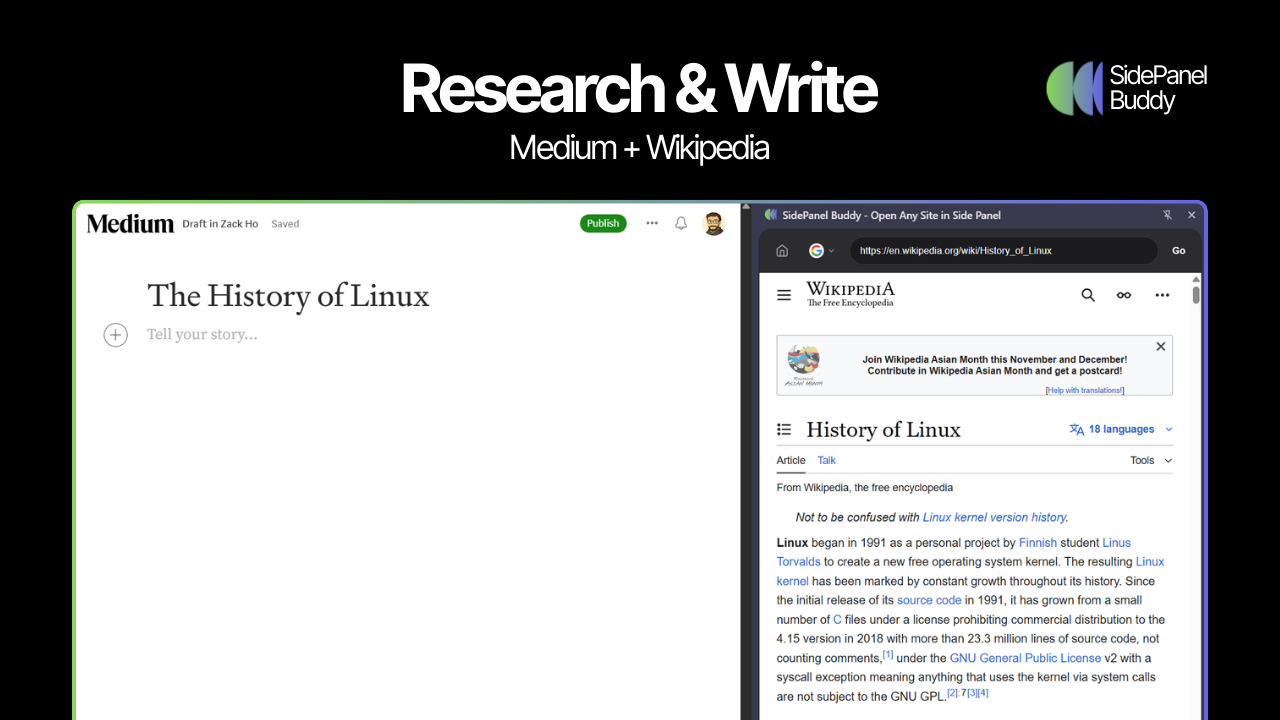
Task: Click the 'Saved' status text
Action: [285, 224]
